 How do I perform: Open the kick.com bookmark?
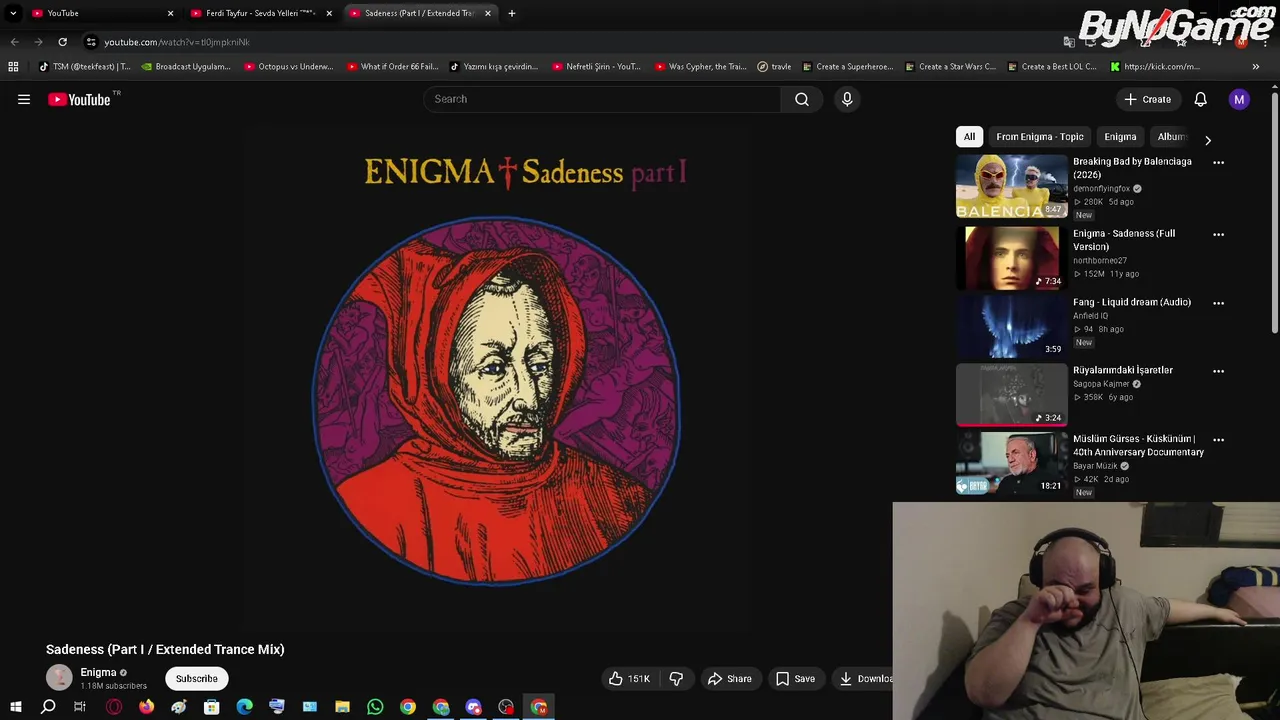tap(1154, 67)
